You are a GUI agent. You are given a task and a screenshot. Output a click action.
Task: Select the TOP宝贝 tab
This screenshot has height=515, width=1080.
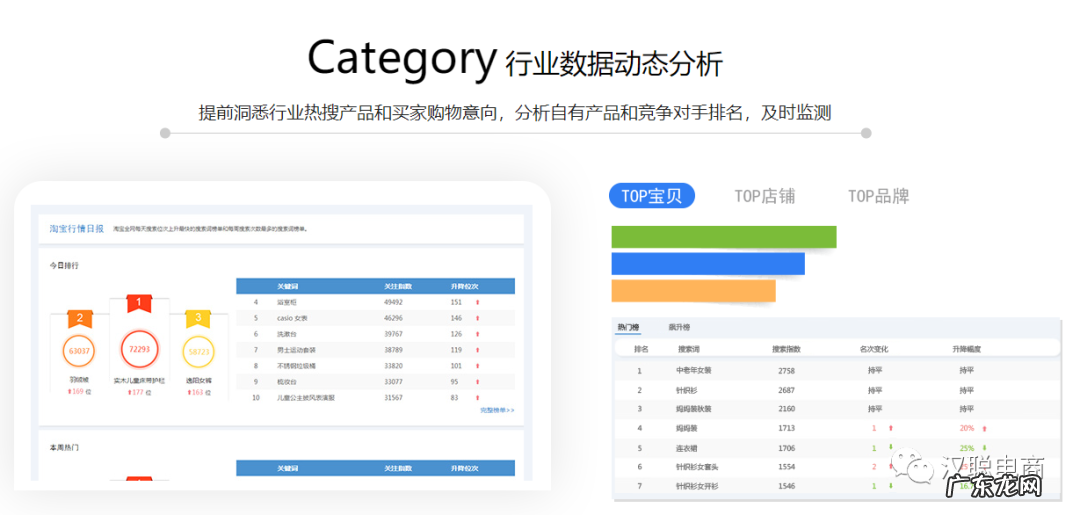651,196
